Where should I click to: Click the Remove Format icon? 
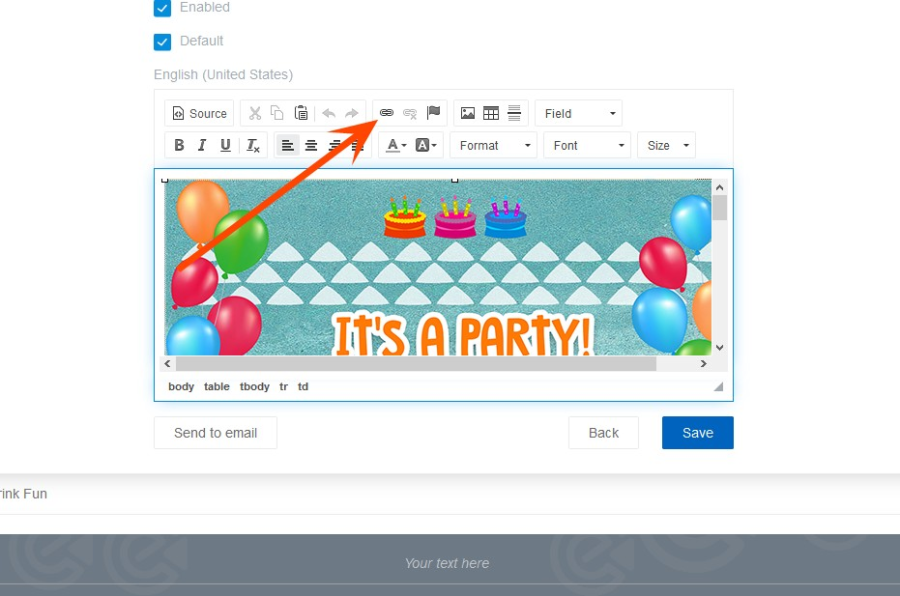253,145
